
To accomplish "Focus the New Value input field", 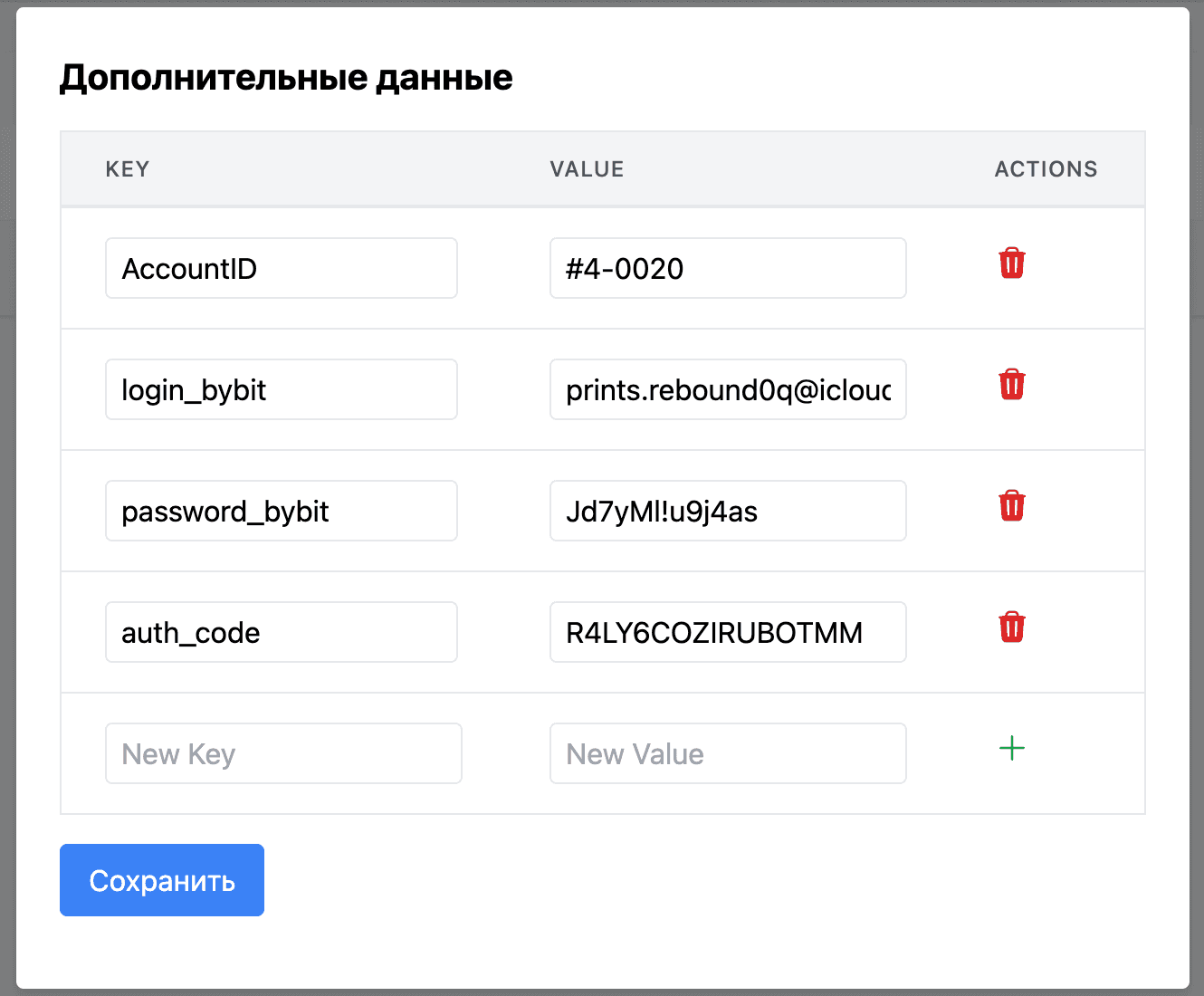I will coord(727,754).
